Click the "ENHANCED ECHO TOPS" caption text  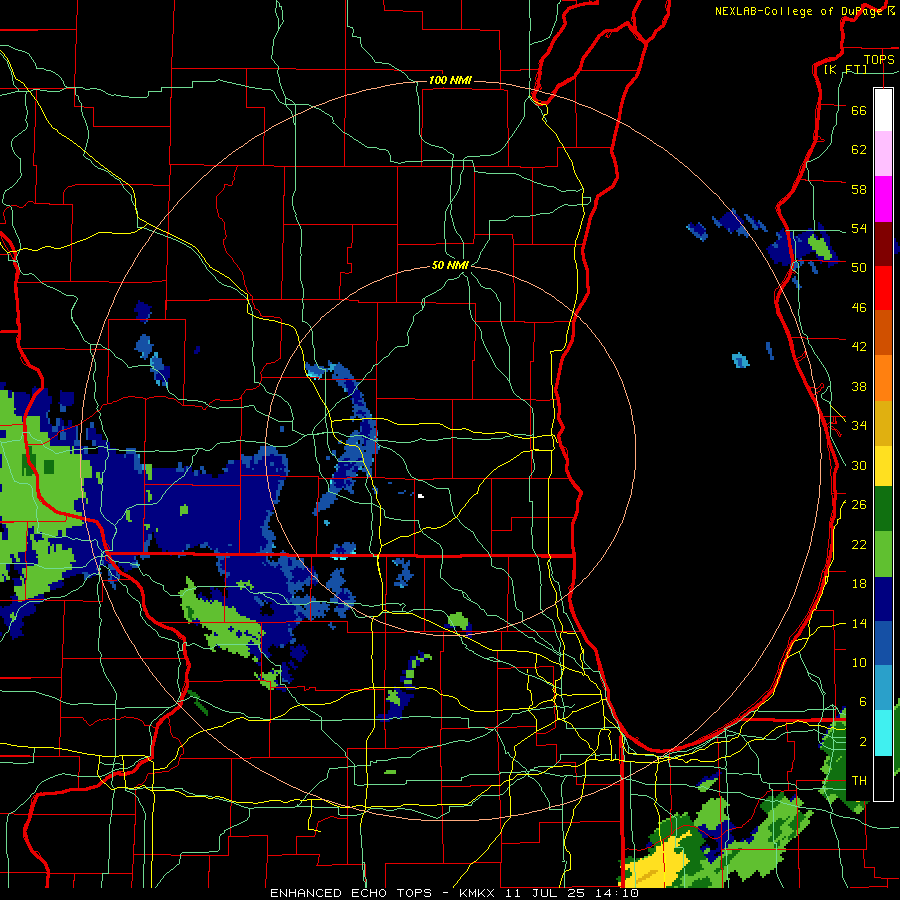point(351,893)
